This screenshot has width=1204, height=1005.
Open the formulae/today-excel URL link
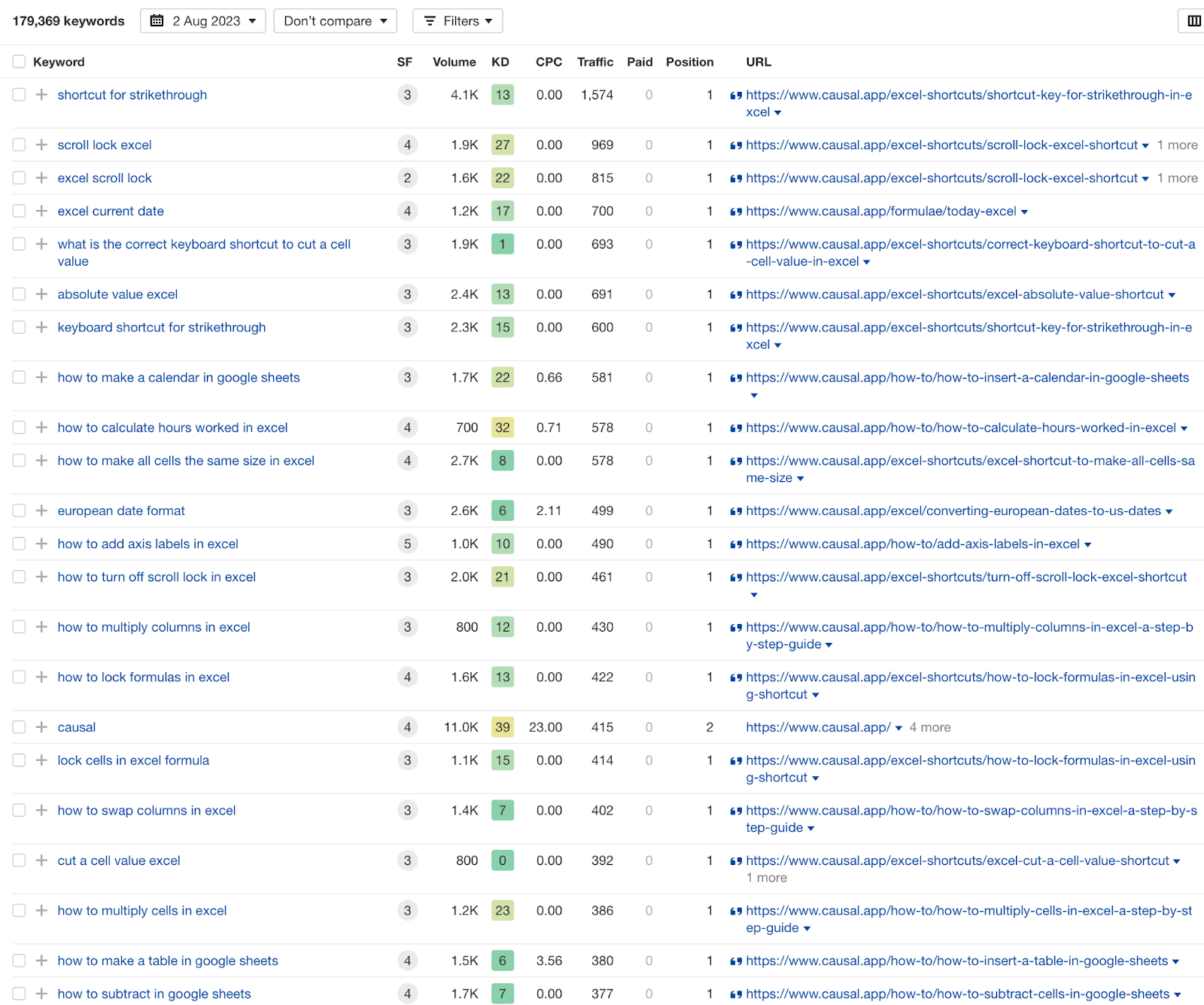881,211
